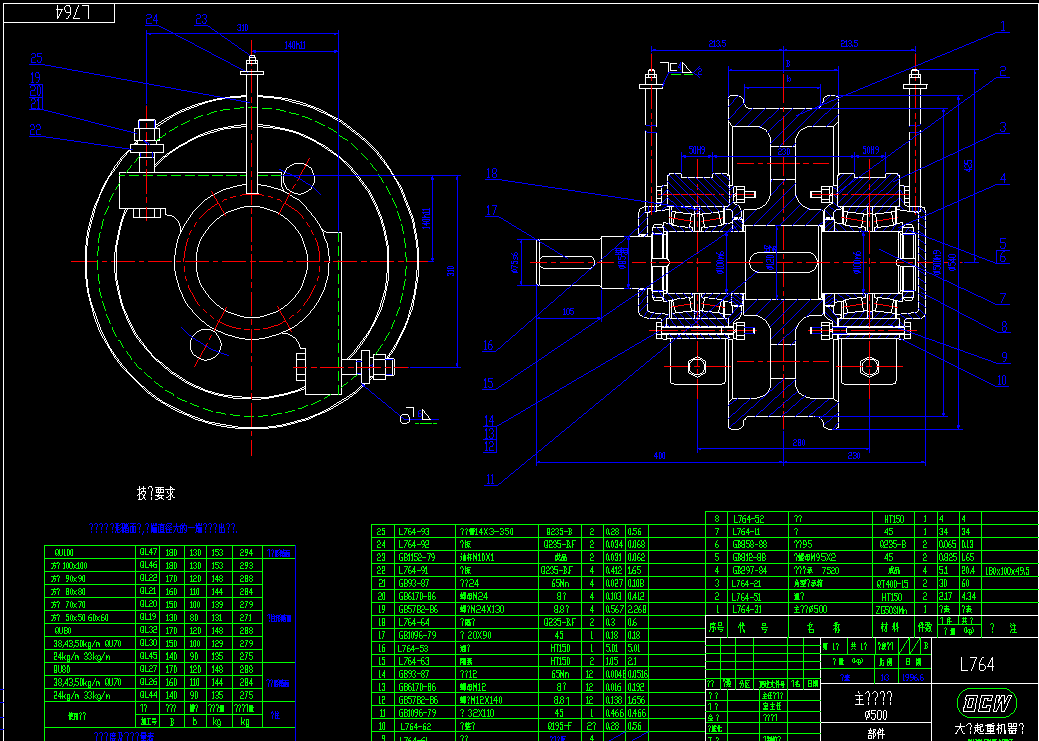
Task: Click the 技?要求 technical requirements heading
Action: tap(156, 493)
